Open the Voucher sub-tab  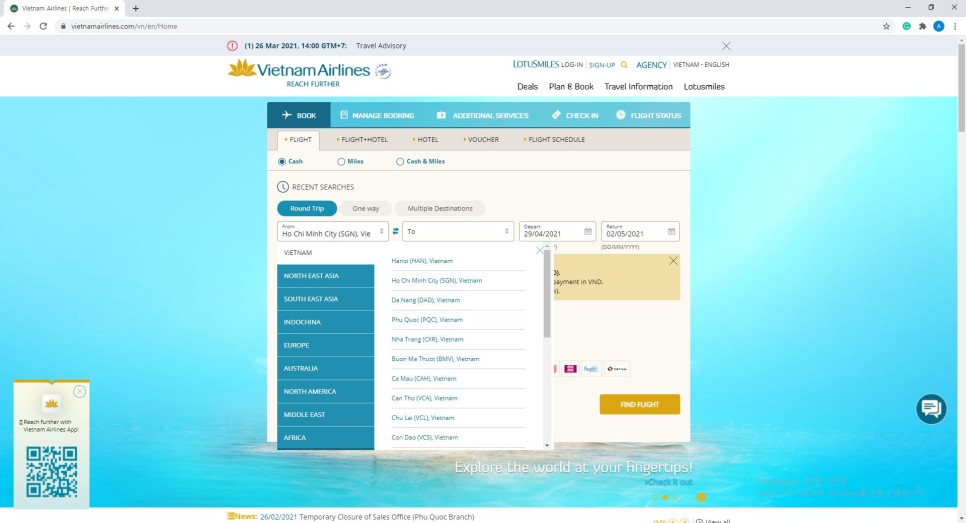point(481,140)
